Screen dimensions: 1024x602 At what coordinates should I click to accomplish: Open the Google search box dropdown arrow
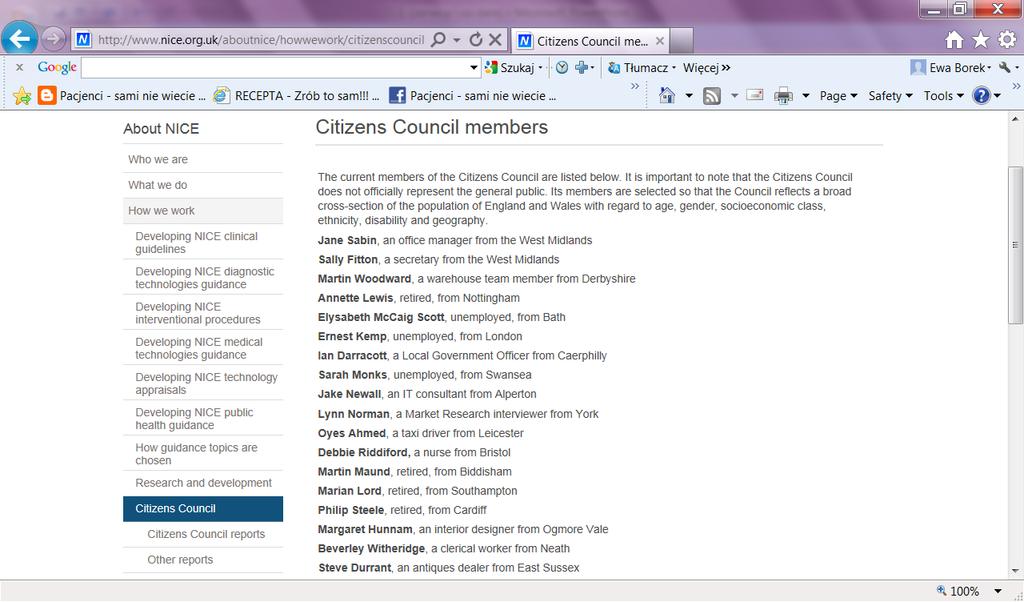474,67
